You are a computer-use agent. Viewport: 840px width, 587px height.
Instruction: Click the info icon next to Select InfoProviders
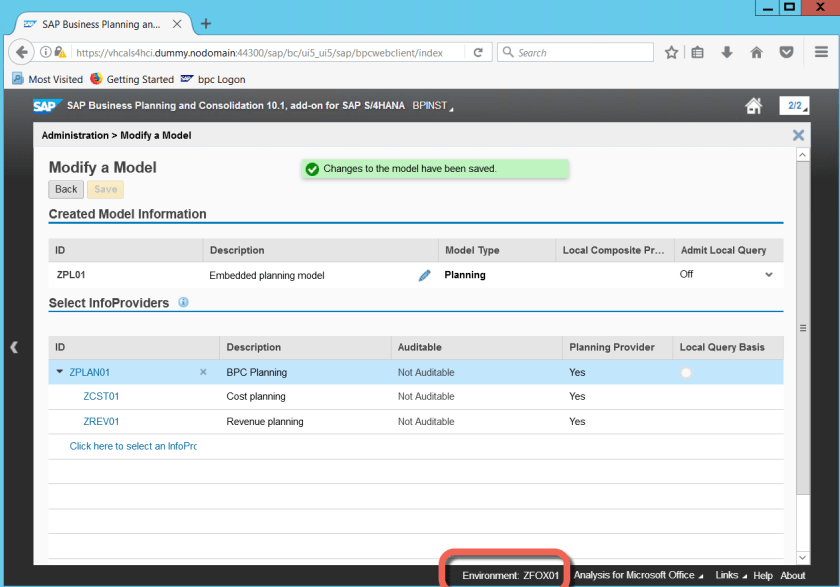pyautogui.click(x=184, y=302)
